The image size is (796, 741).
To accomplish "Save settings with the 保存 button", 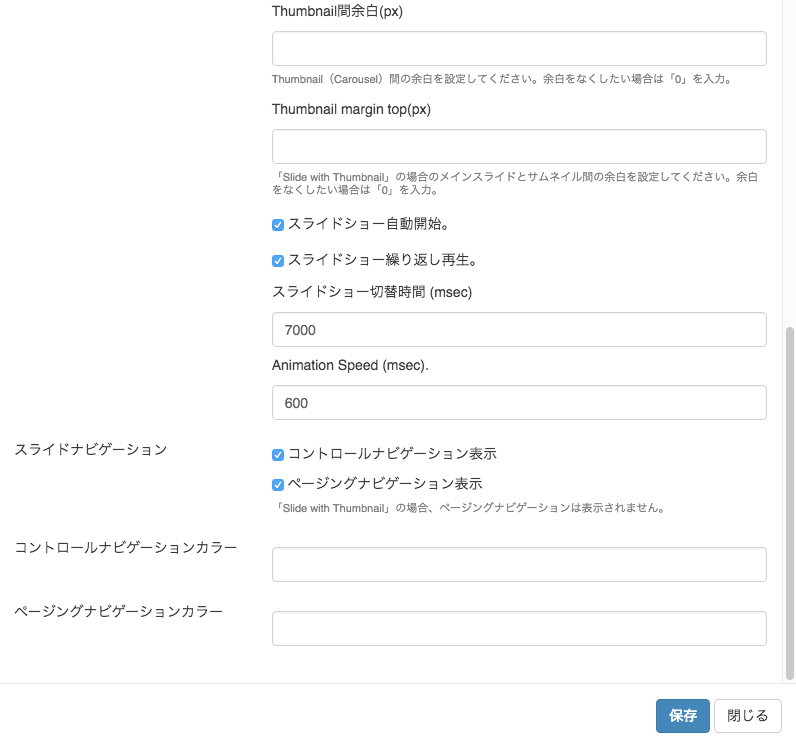I will (x=682, y=716).
